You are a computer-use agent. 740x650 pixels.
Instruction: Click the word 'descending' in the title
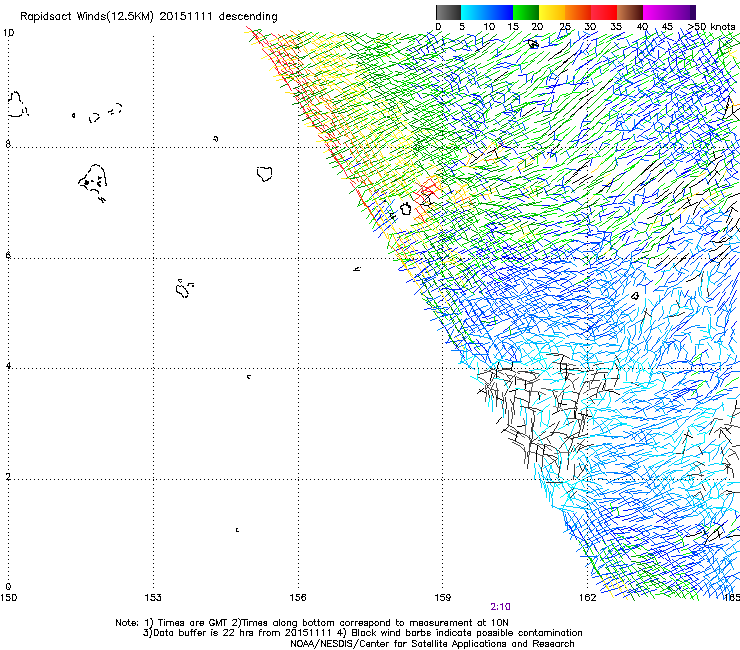pos(248,17)
